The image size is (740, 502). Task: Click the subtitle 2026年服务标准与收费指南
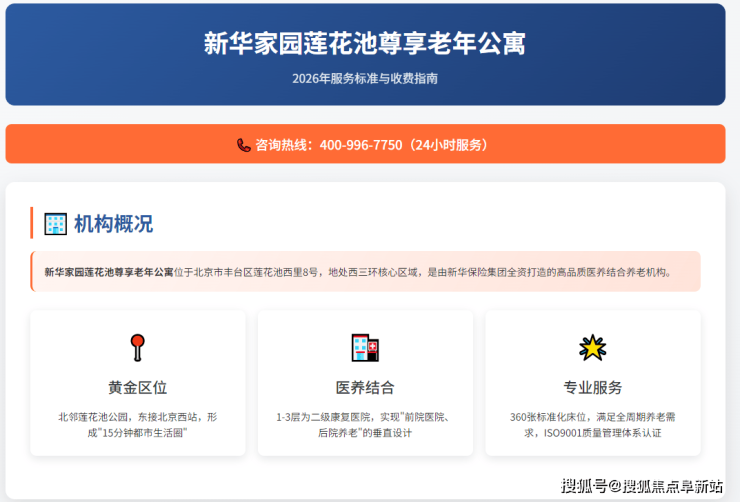365,78
